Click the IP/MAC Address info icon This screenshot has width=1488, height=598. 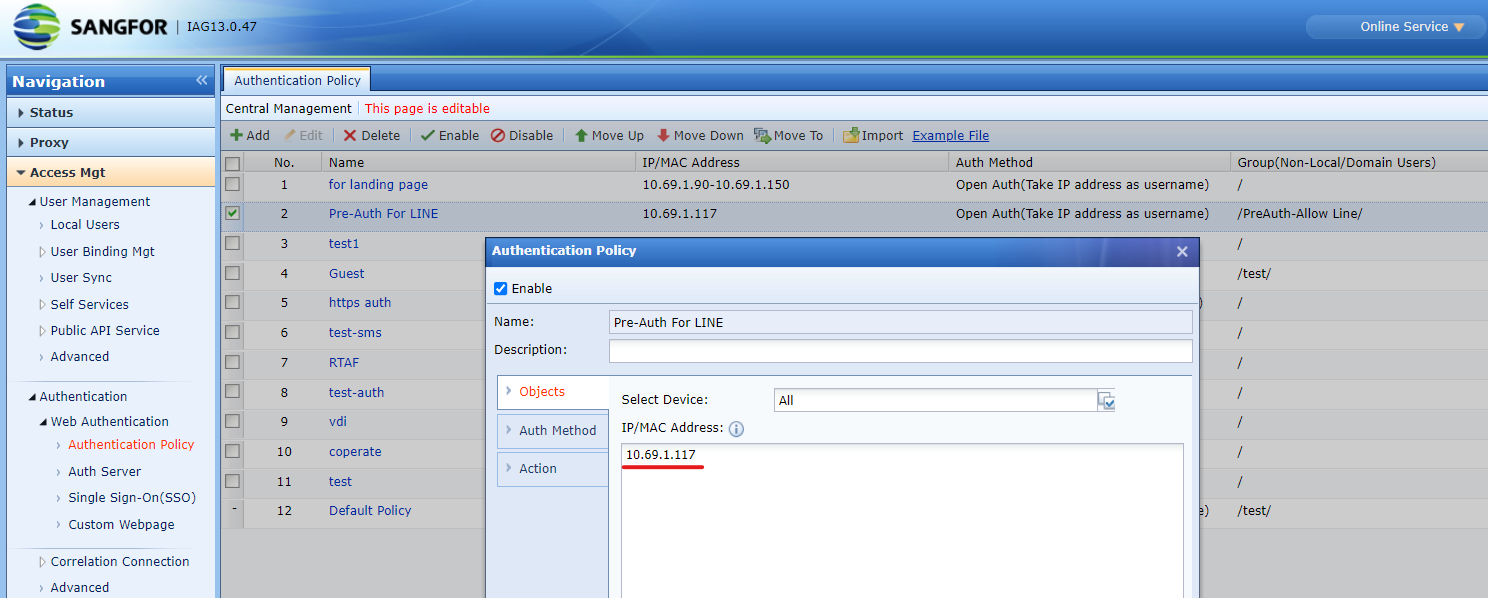tap(736, 429)
